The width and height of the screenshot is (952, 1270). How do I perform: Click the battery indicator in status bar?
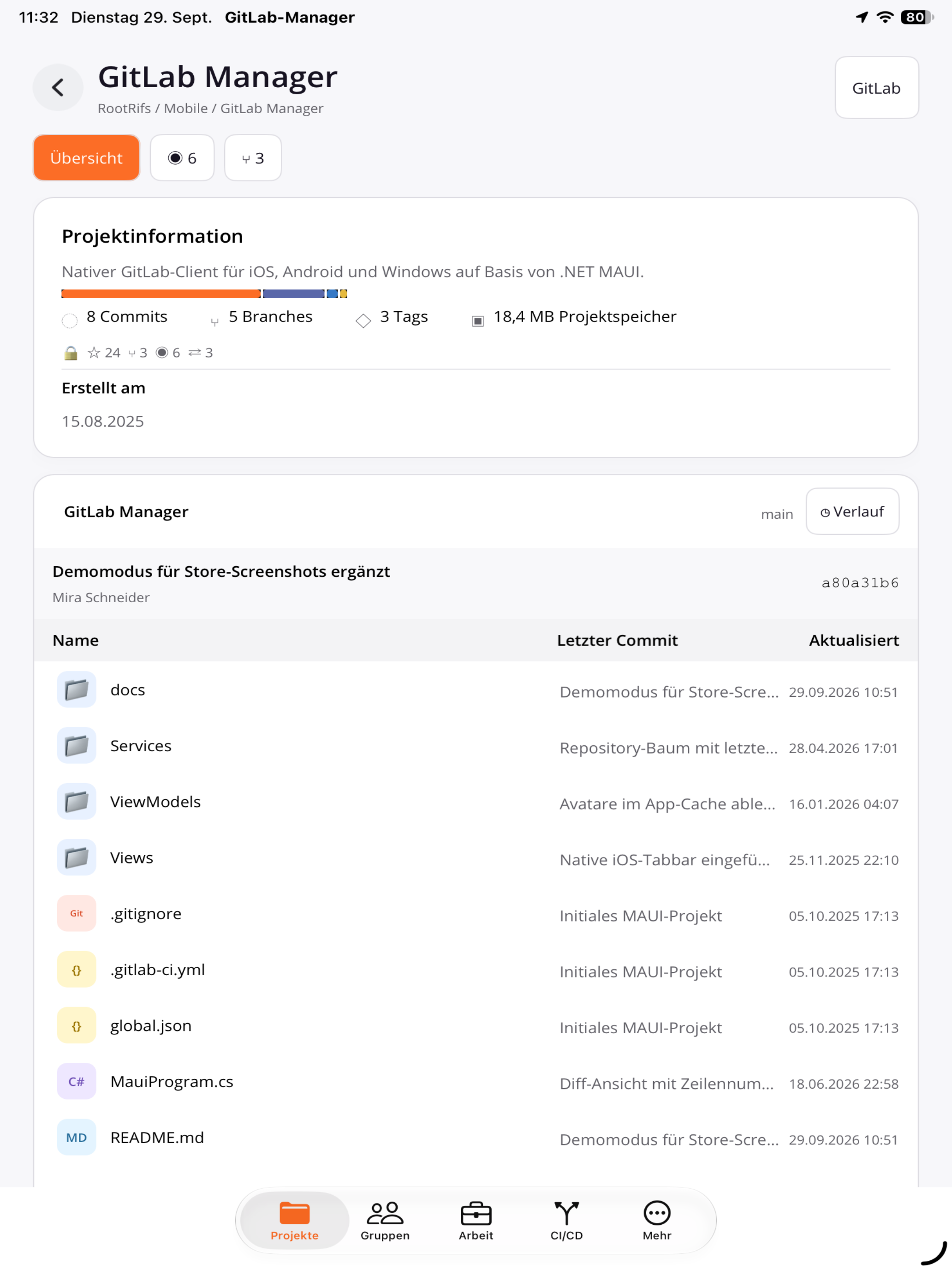point(917,17)
